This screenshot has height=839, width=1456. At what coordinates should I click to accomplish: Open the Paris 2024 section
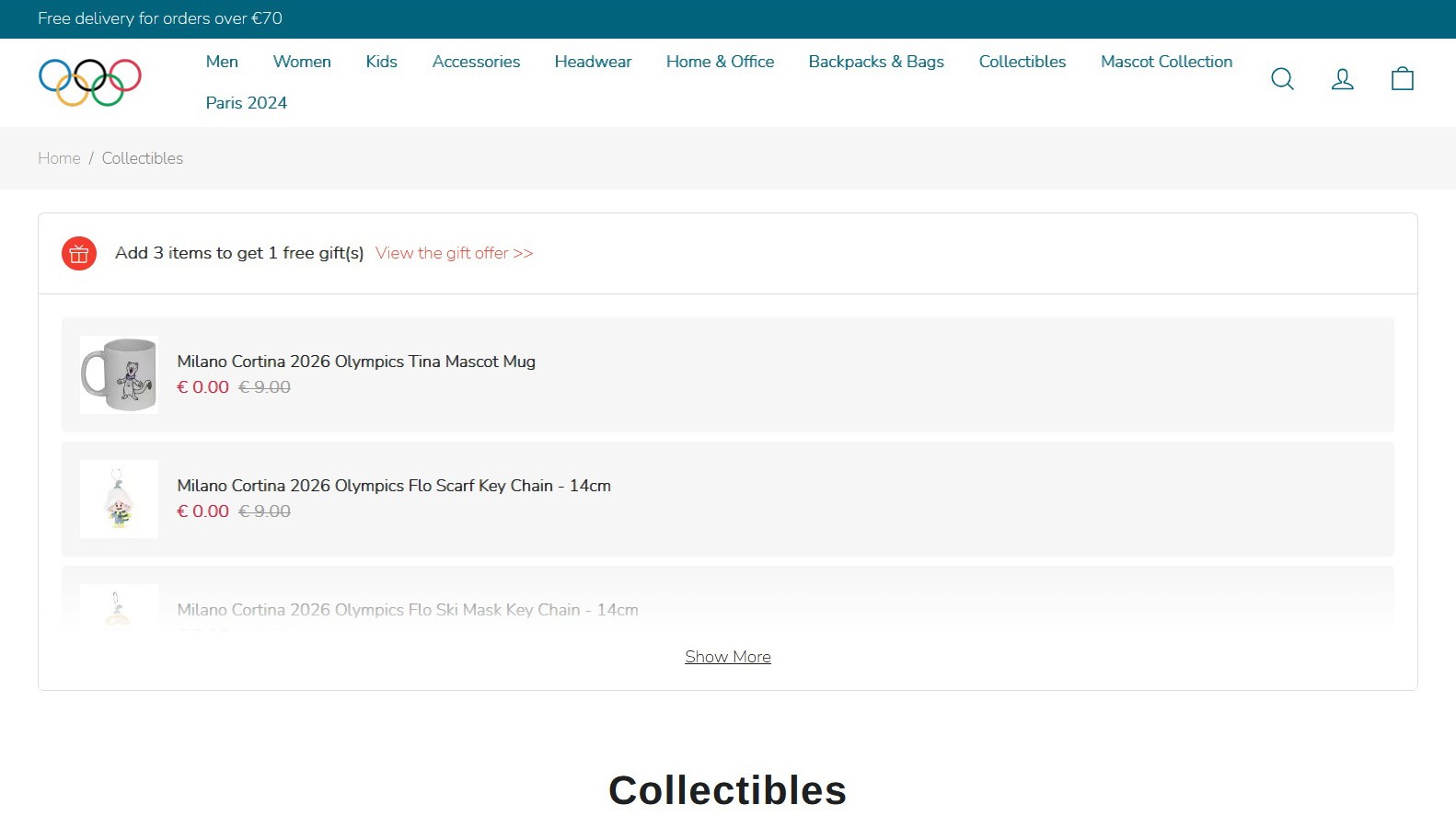click(x=246, y=103)
